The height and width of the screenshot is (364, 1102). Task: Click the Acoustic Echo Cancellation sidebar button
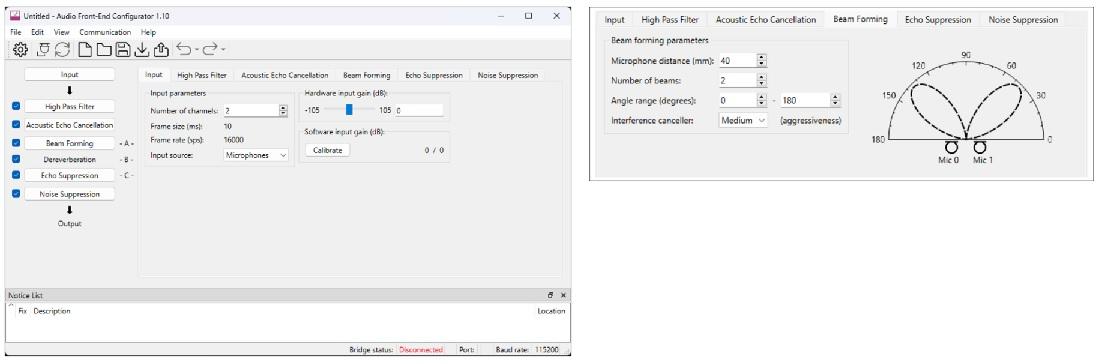coord(70,125)
